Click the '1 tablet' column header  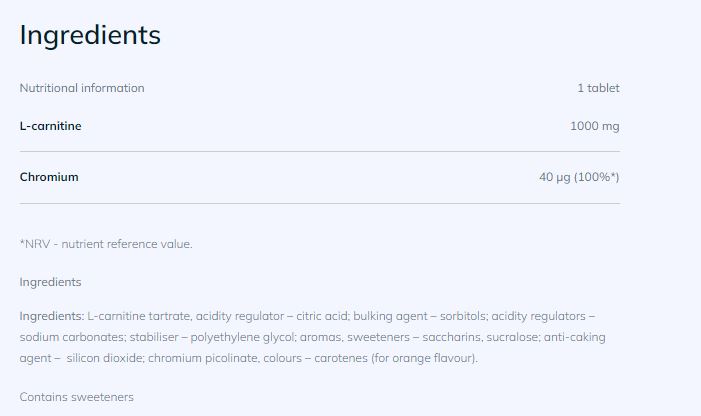point(598,88)
